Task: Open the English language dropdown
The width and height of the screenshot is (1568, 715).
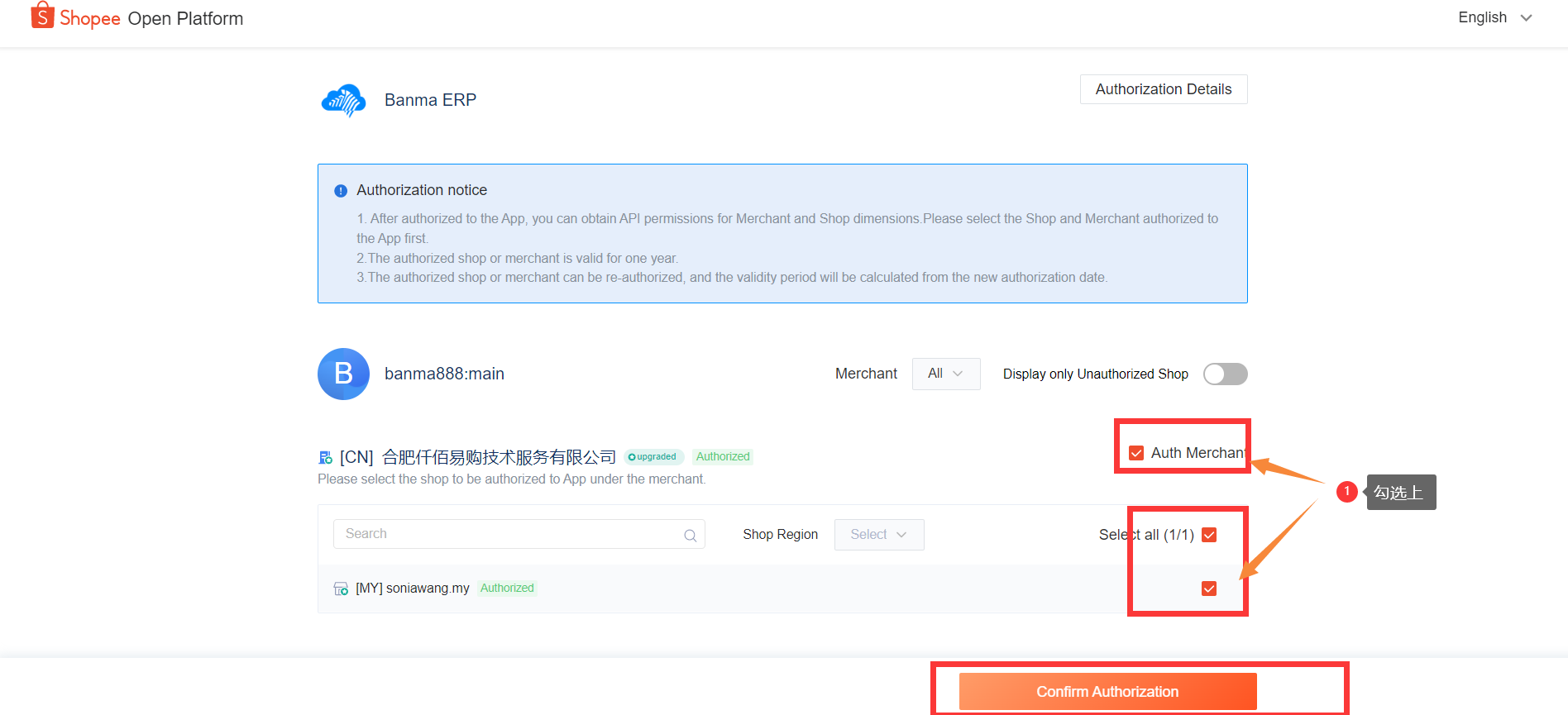Action: pyautogui.click(x=1495, y=17)
